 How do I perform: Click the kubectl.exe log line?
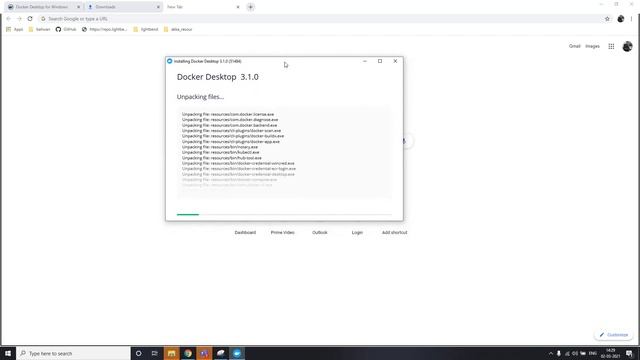220,152
